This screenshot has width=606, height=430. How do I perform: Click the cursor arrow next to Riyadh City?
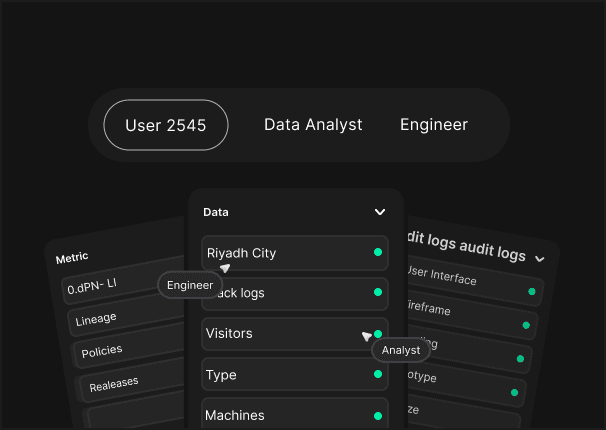click(226, 268)
